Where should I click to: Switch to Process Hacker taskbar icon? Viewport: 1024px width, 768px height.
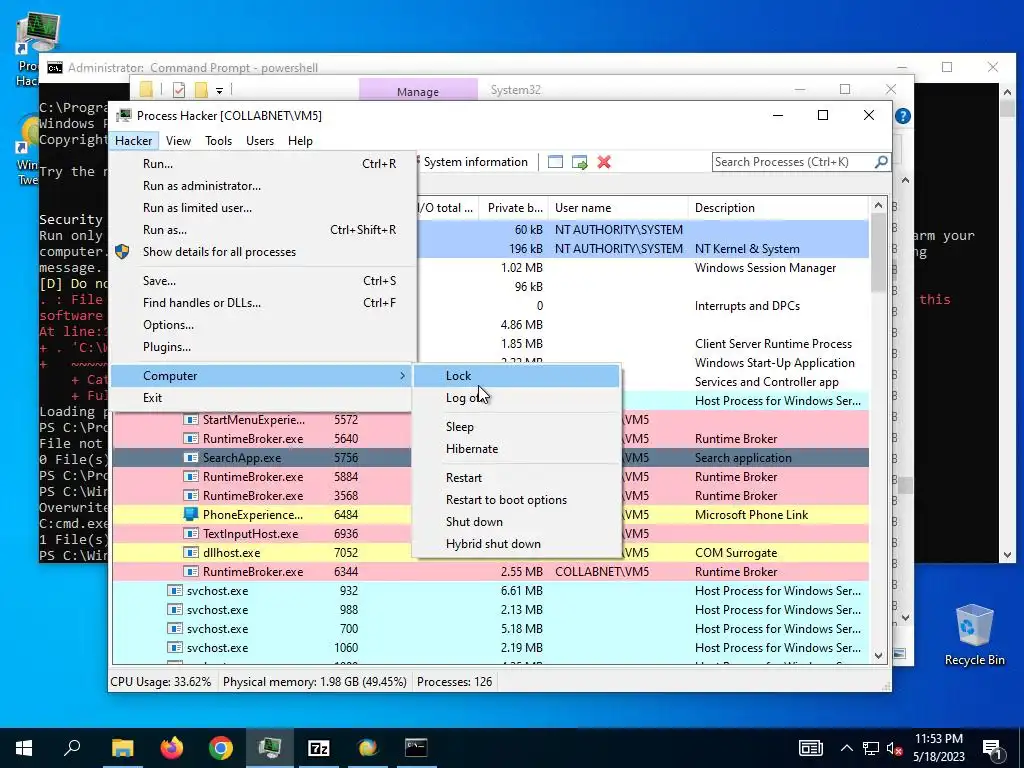(x=270, y=748)
